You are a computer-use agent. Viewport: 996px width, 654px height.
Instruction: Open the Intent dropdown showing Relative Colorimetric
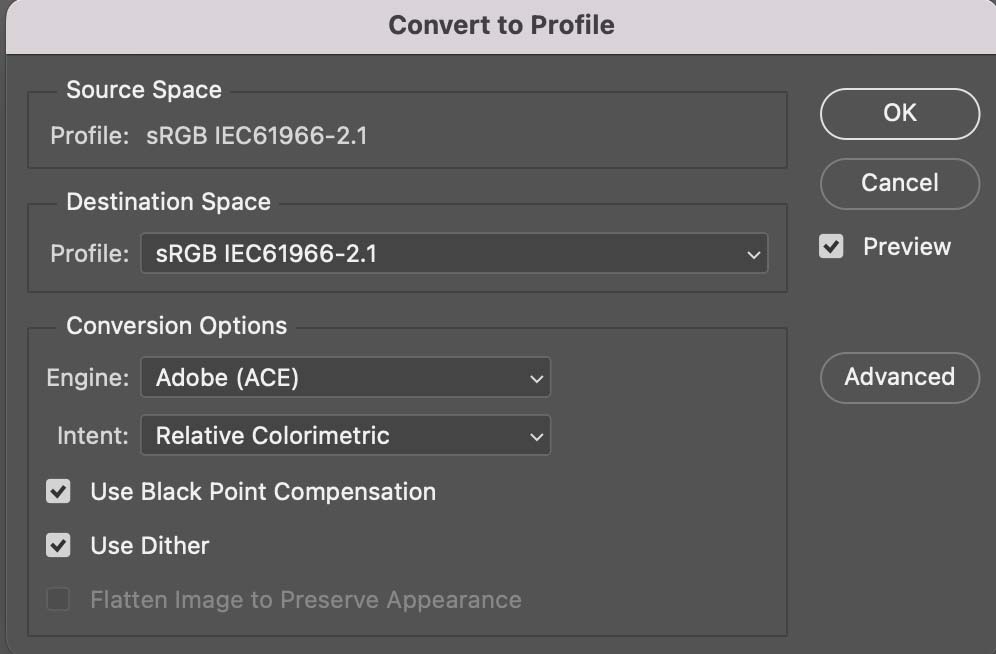(345, 436)
